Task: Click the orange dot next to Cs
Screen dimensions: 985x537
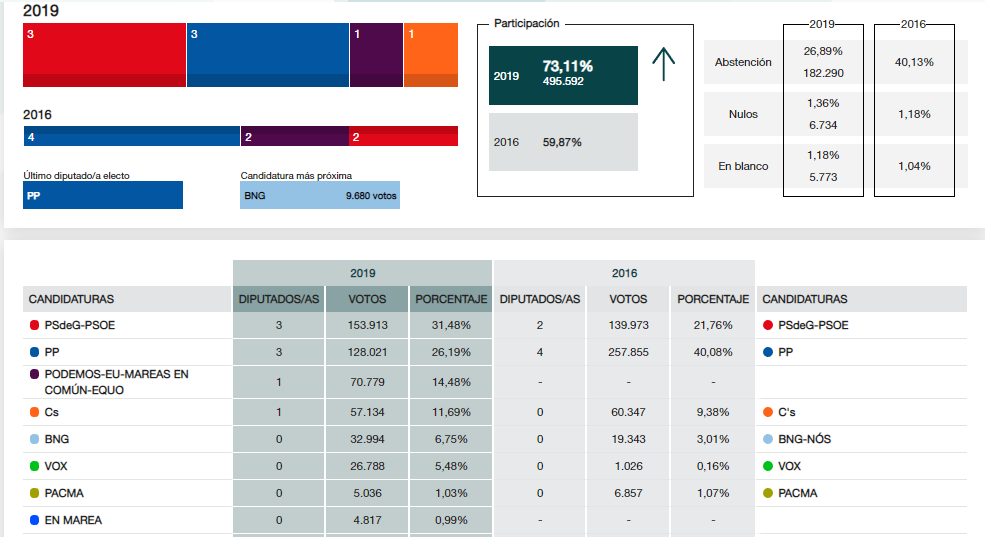Action: click(x=35, y=413)
